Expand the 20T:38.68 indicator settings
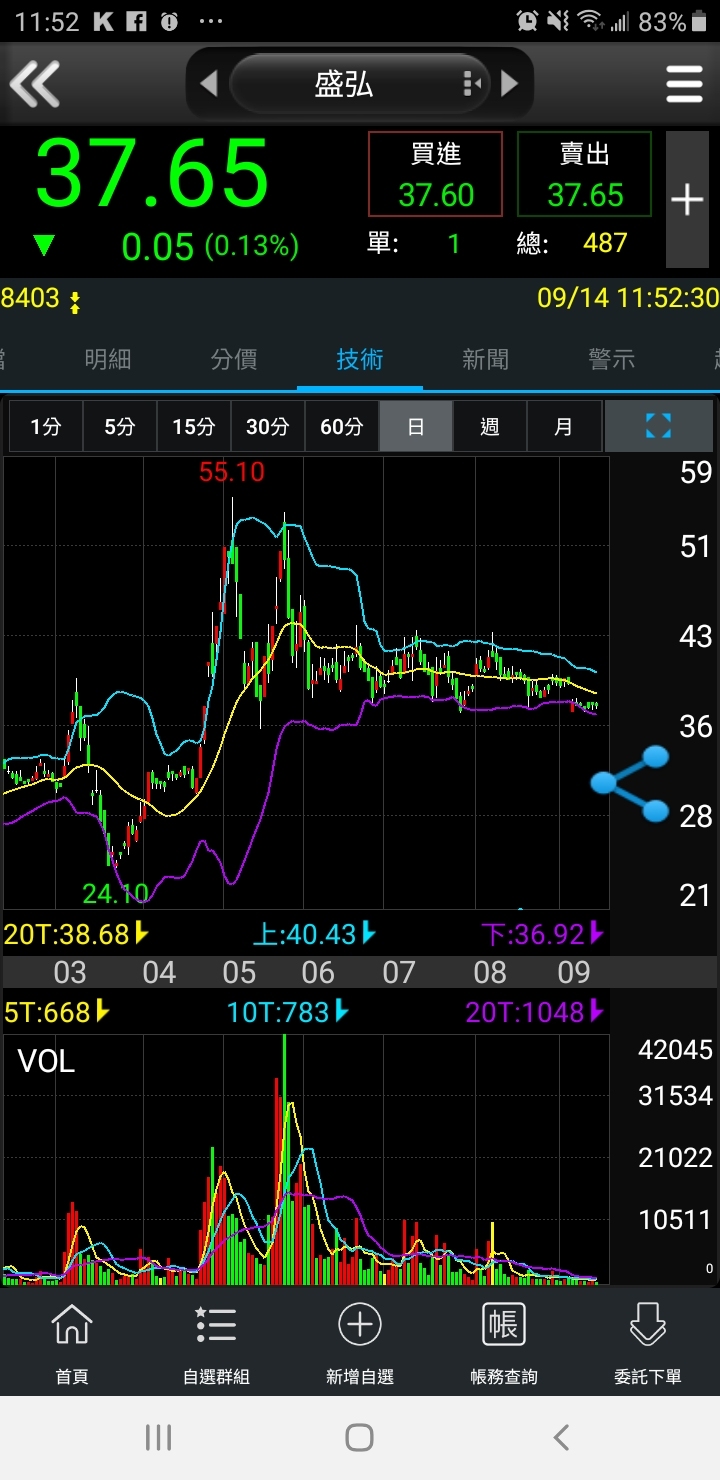 [76, 934]
